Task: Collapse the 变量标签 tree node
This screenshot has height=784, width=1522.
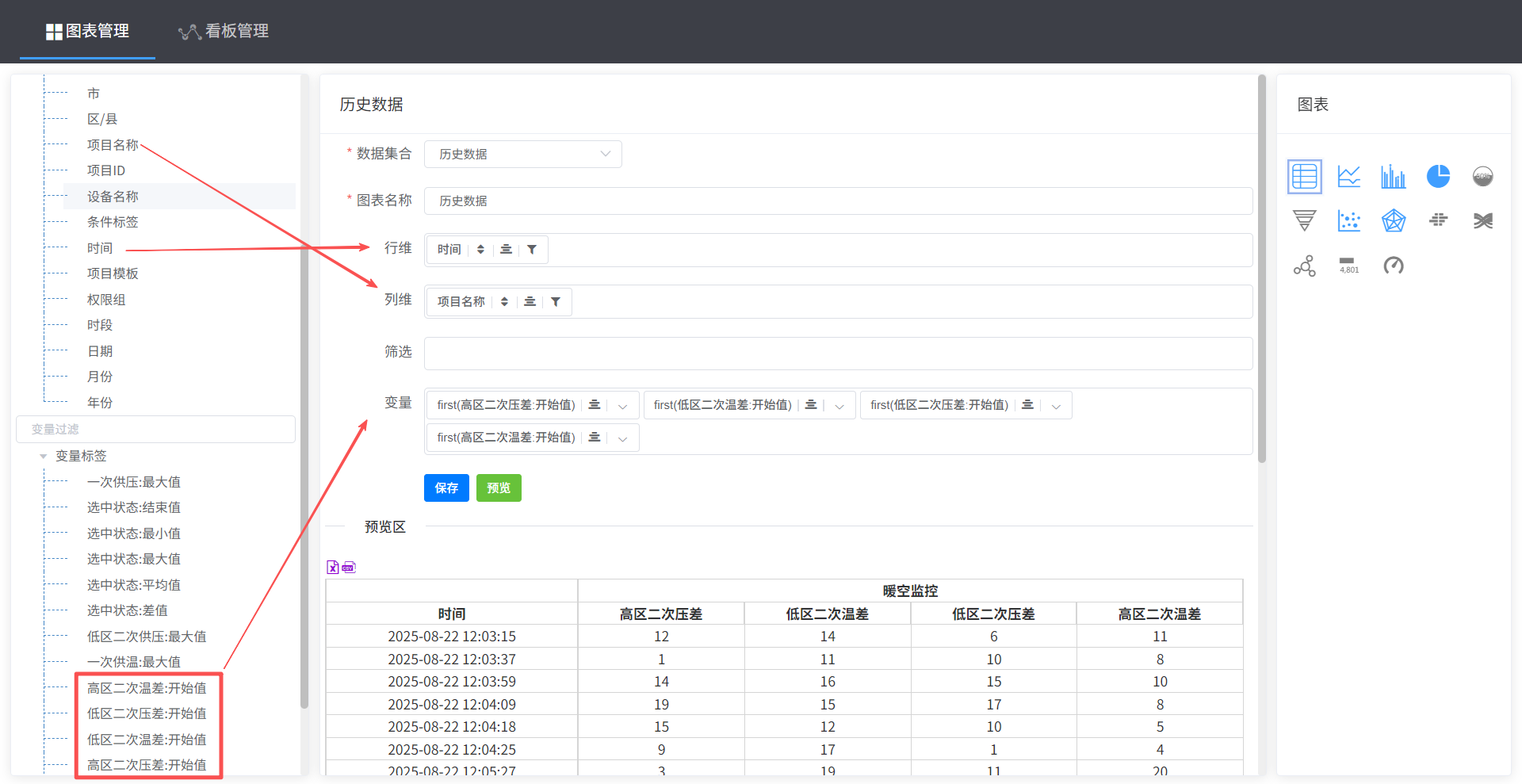Action: [44, 457]
